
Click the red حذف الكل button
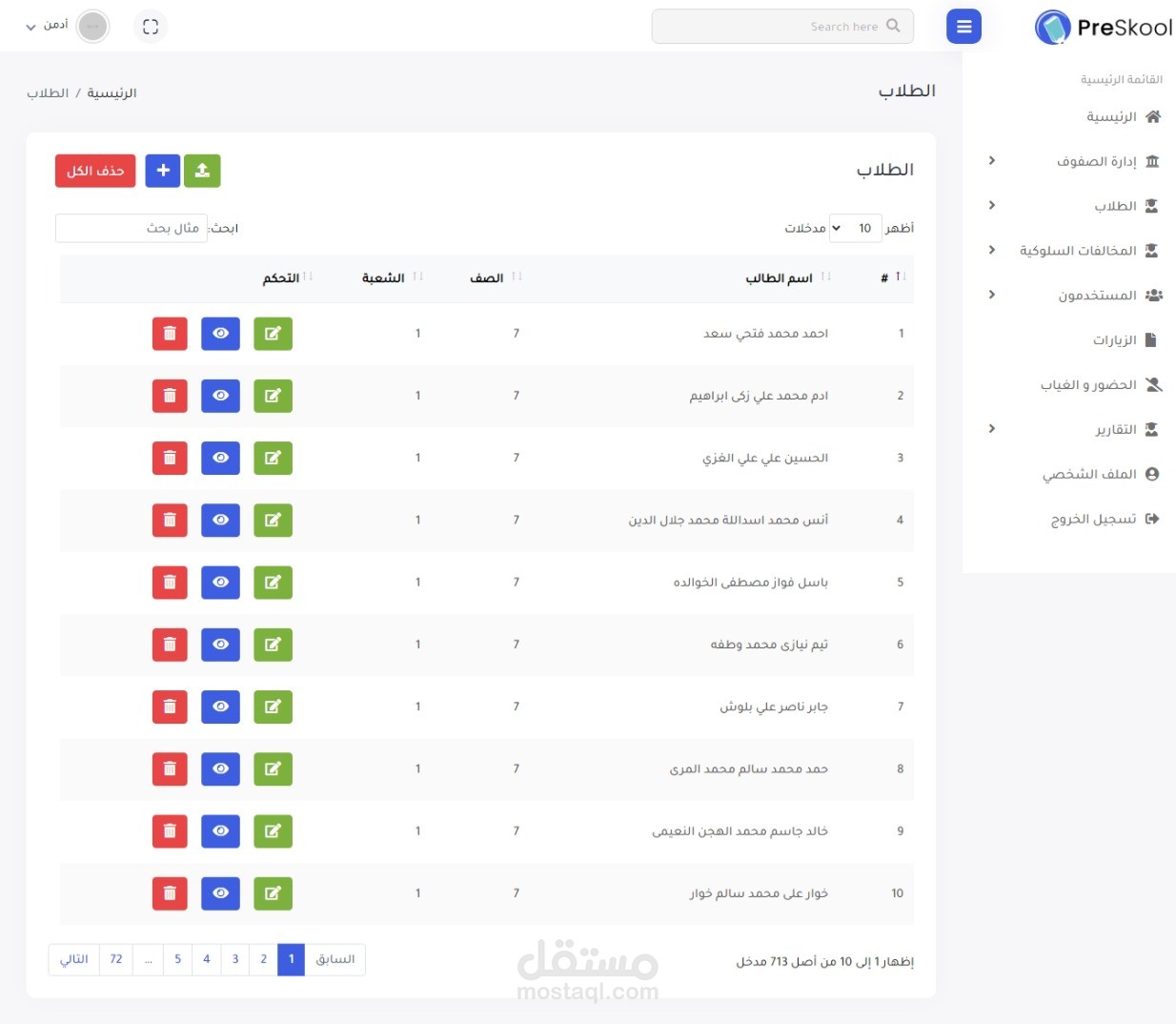(x=95, y=171)
